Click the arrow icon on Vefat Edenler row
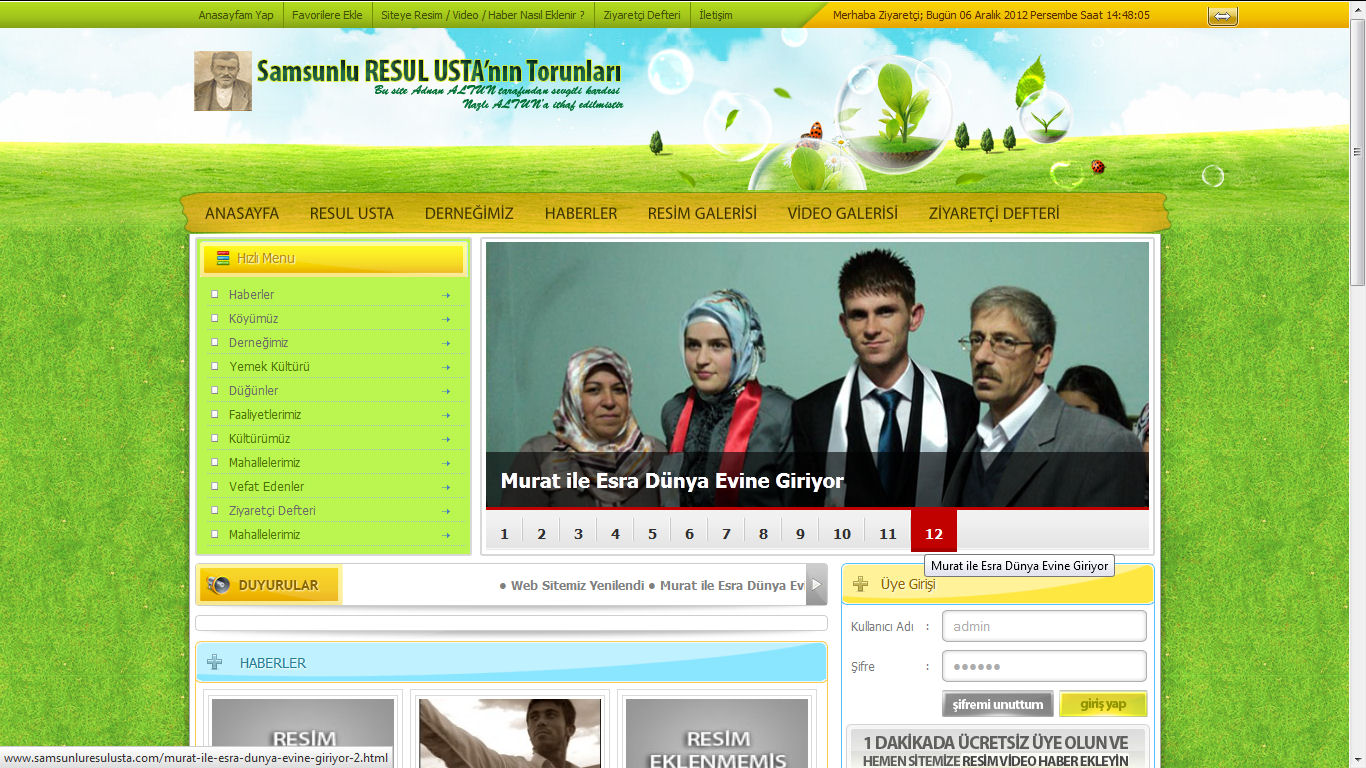The height and width of the screenshot is (768, 1366). 446,487
